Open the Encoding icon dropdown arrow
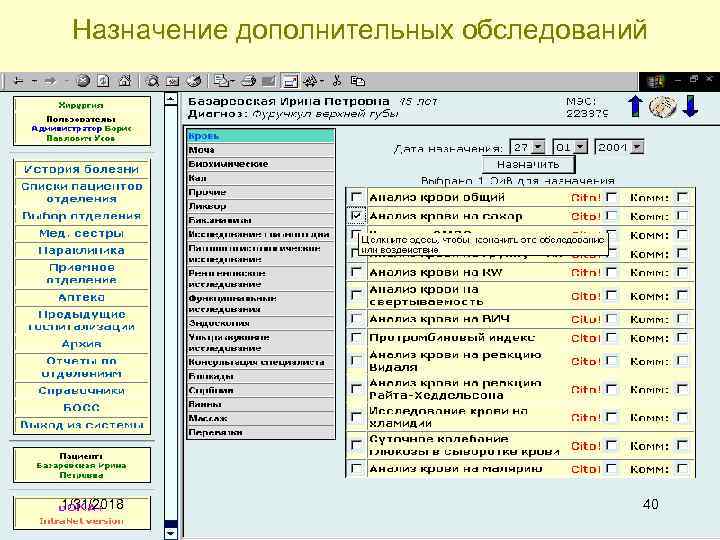The width and height of the screenshot is (720, 540). 322,82
